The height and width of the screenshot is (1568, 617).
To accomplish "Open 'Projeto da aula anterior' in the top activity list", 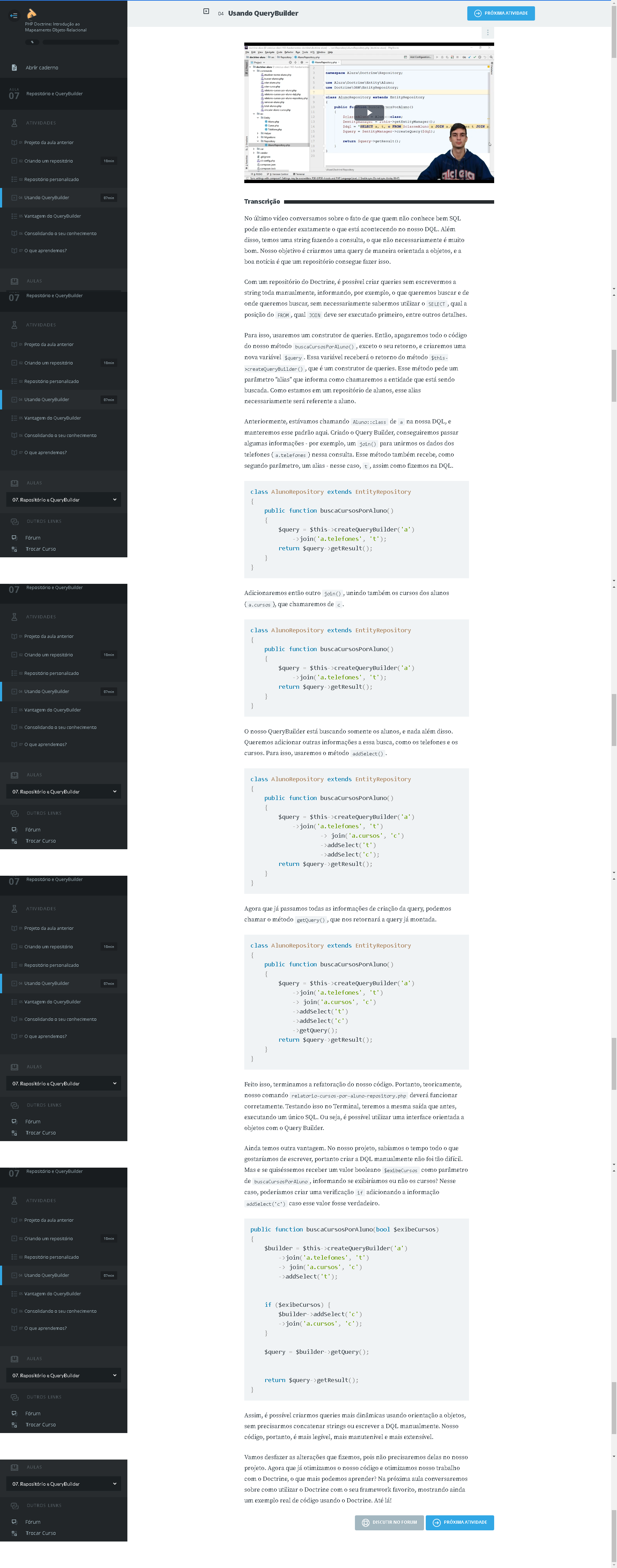I will pos(49,142).
